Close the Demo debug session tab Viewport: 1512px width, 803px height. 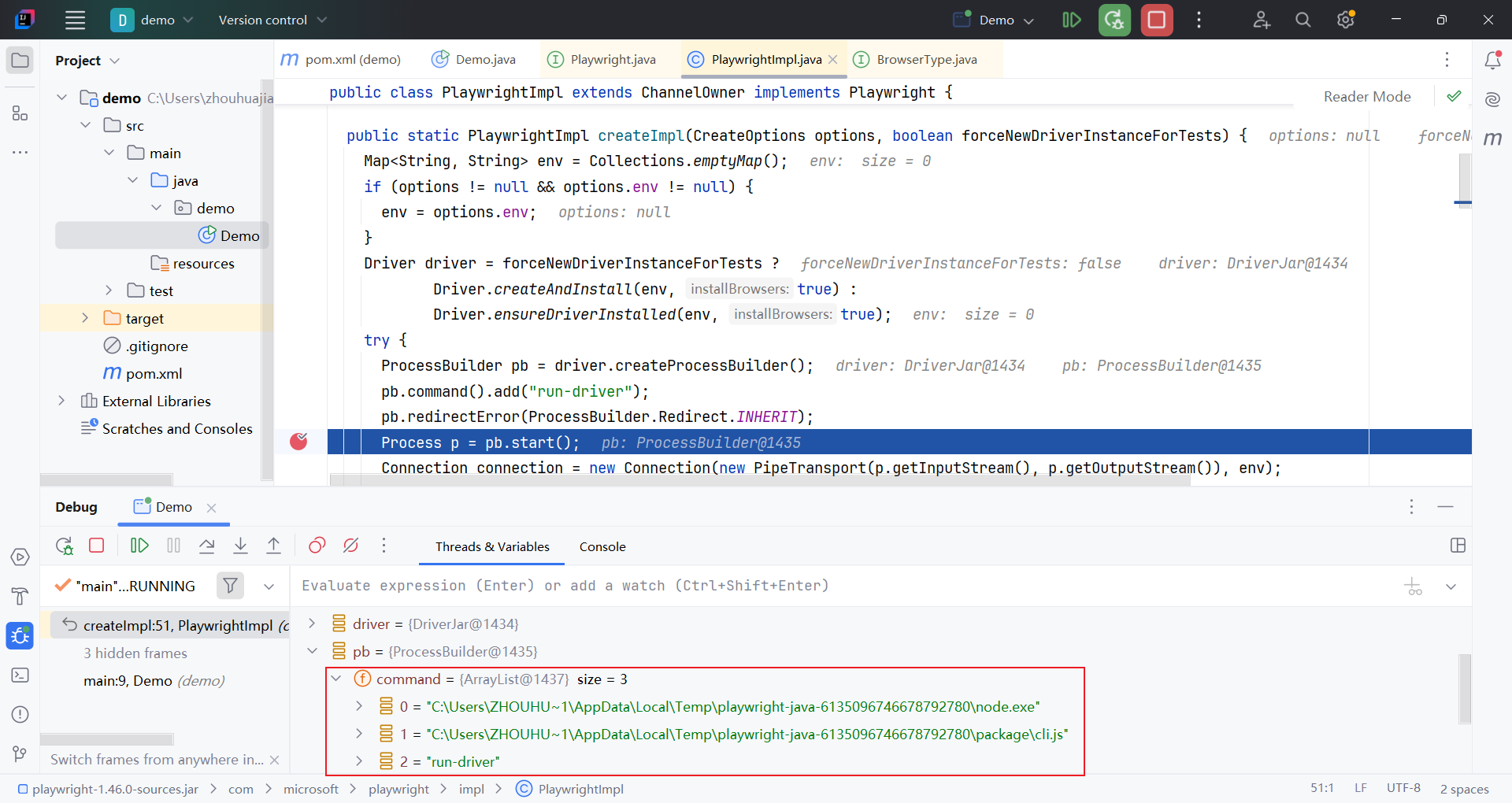pos(211,508)
